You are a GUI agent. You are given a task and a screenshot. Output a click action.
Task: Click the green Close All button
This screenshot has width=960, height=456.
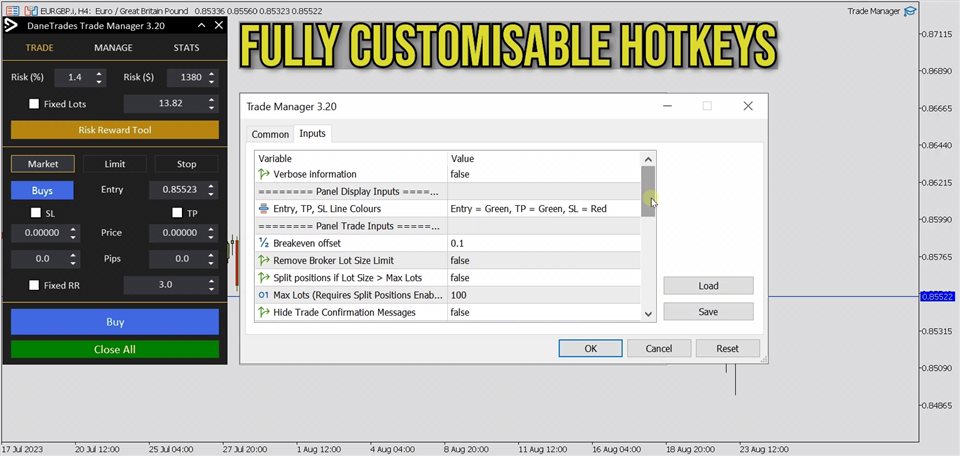coord(114,349)
